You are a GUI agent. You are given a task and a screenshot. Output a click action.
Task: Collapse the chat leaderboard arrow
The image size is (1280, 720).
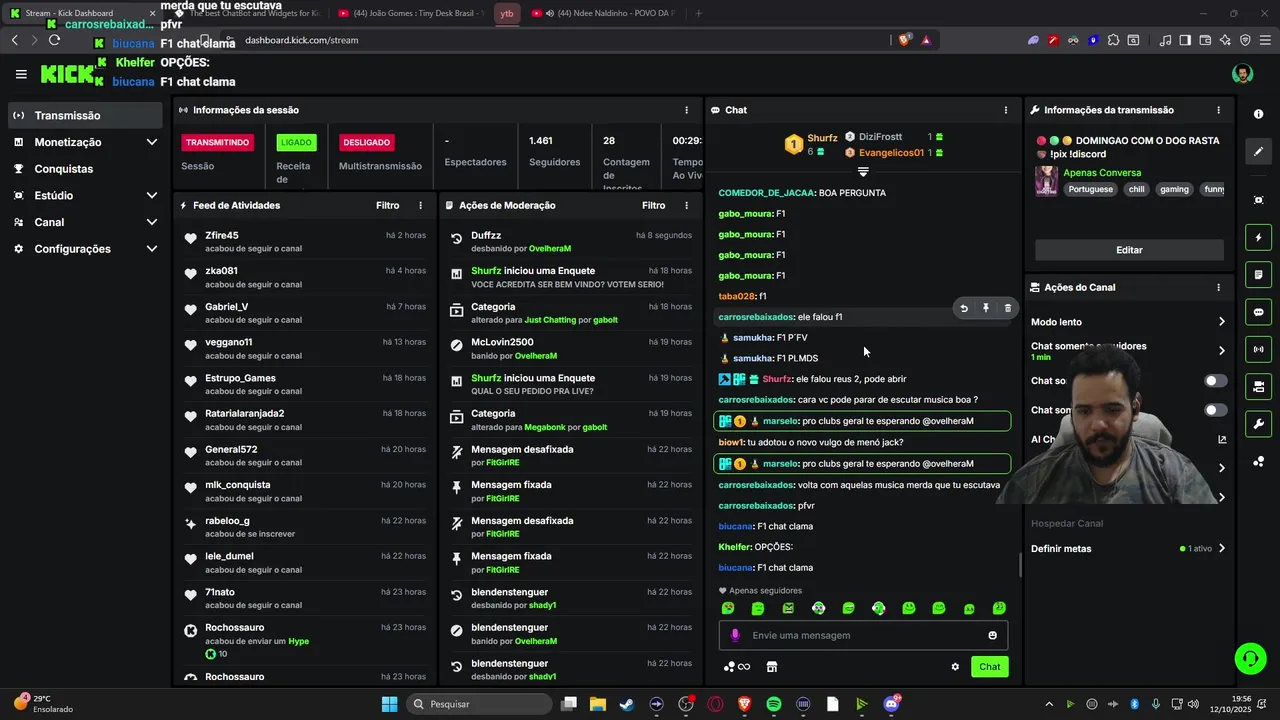[863, 172]
